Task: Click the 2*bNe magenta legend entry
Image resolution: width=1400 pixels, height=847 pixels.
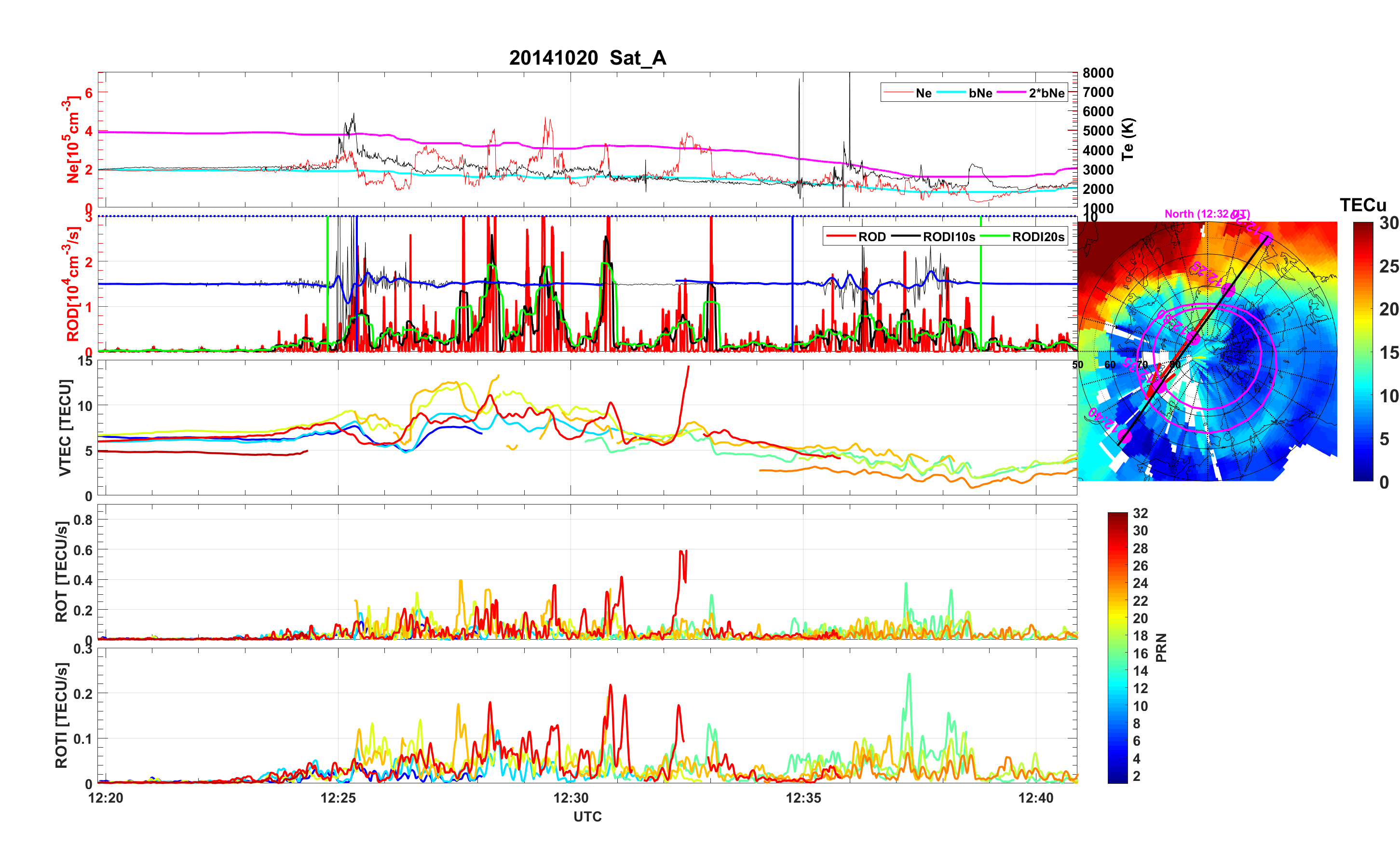Action: [x=1046, y=93]
